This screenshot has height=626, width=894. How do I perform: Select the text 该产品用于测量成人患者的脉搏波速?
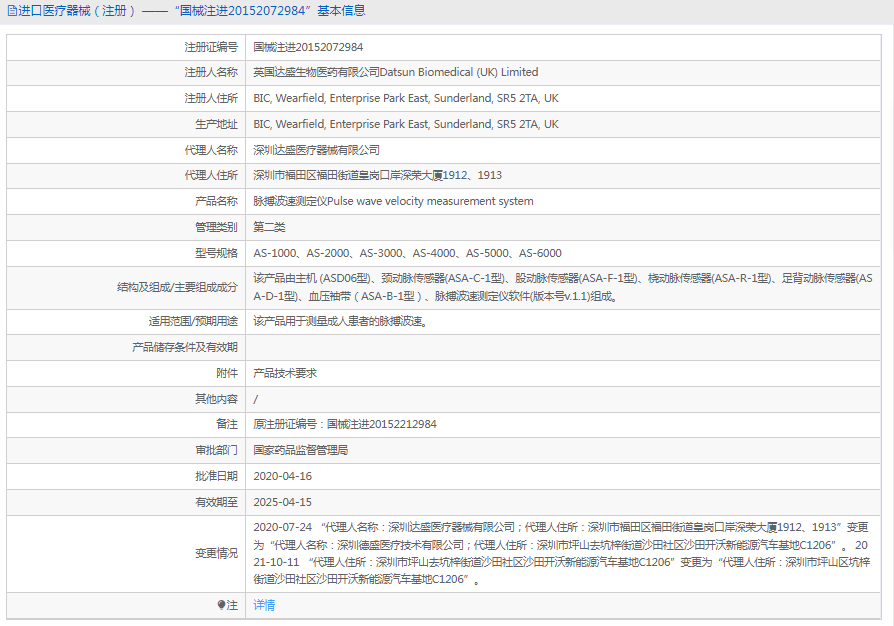[x=340, y=322]
